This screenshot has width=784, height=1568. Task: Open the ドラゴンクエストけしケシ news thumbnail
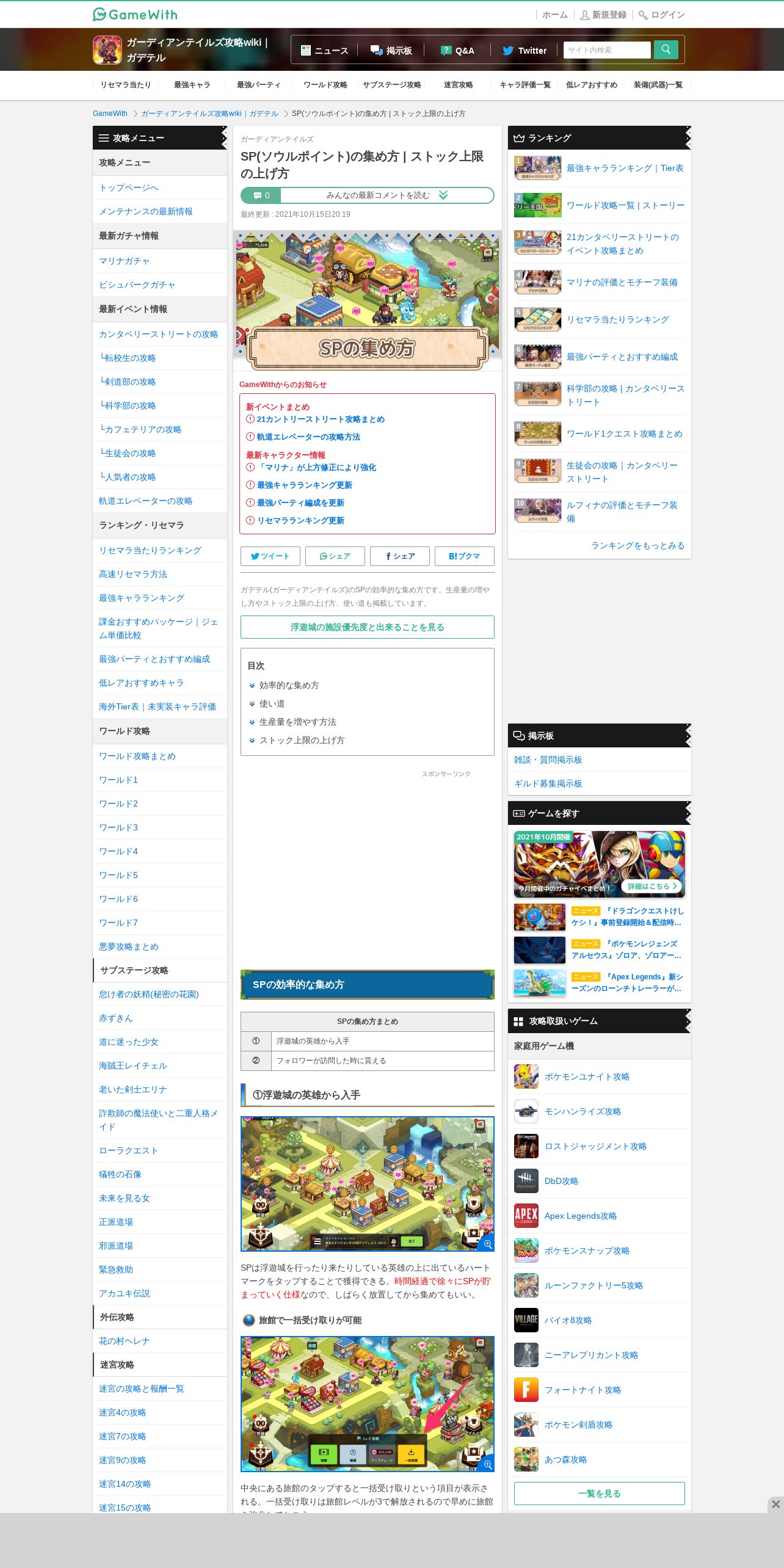(x=540, y=916)
